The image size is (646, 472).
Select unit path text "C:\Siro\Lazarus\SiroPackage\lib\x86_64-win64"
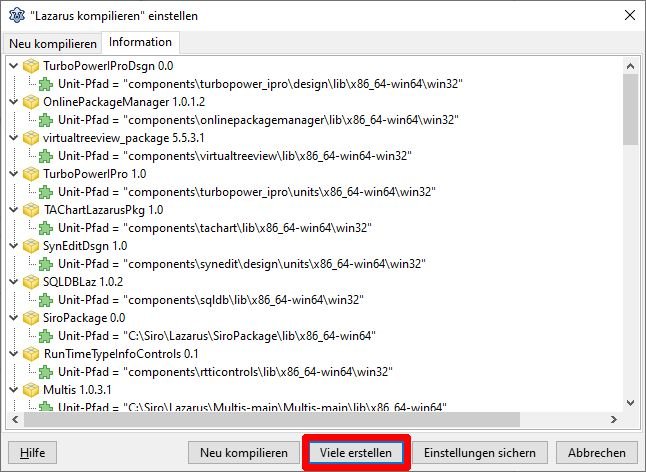(x=250, y=336)
